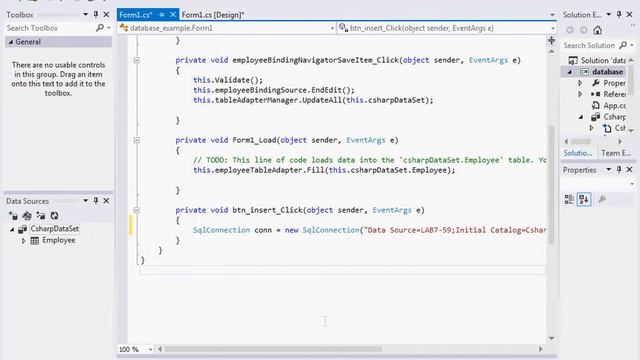Click the Search Toolbox magnifier icon
Viewport: 640px width, 360px height.
100,28
